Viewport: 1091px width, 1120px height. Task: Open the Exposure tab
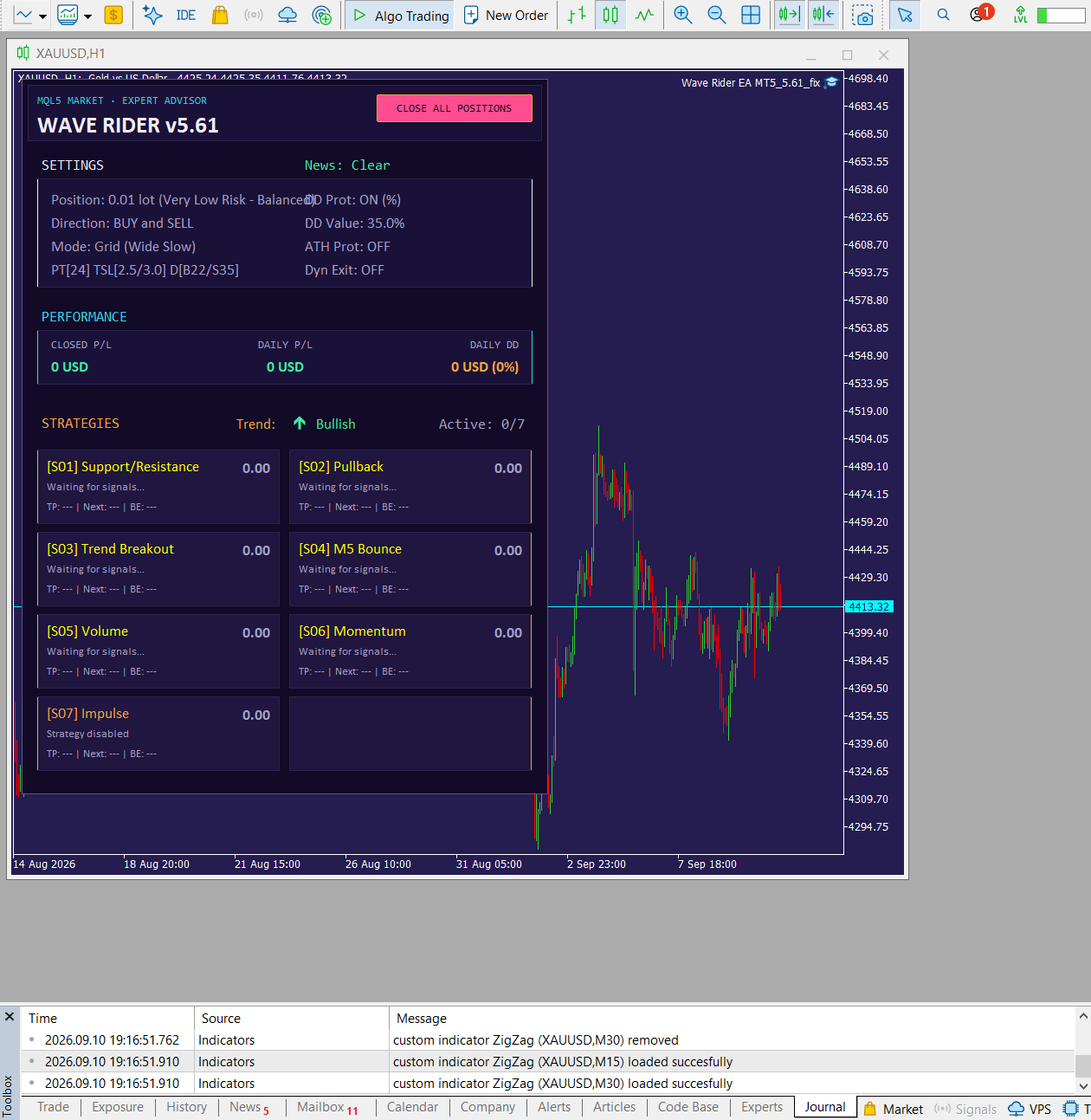tap(118, 1107)
